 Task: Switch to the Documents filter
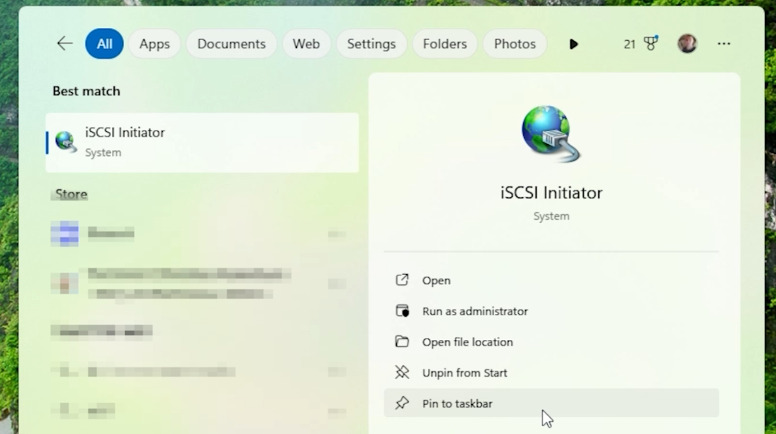tap(231, 44)
